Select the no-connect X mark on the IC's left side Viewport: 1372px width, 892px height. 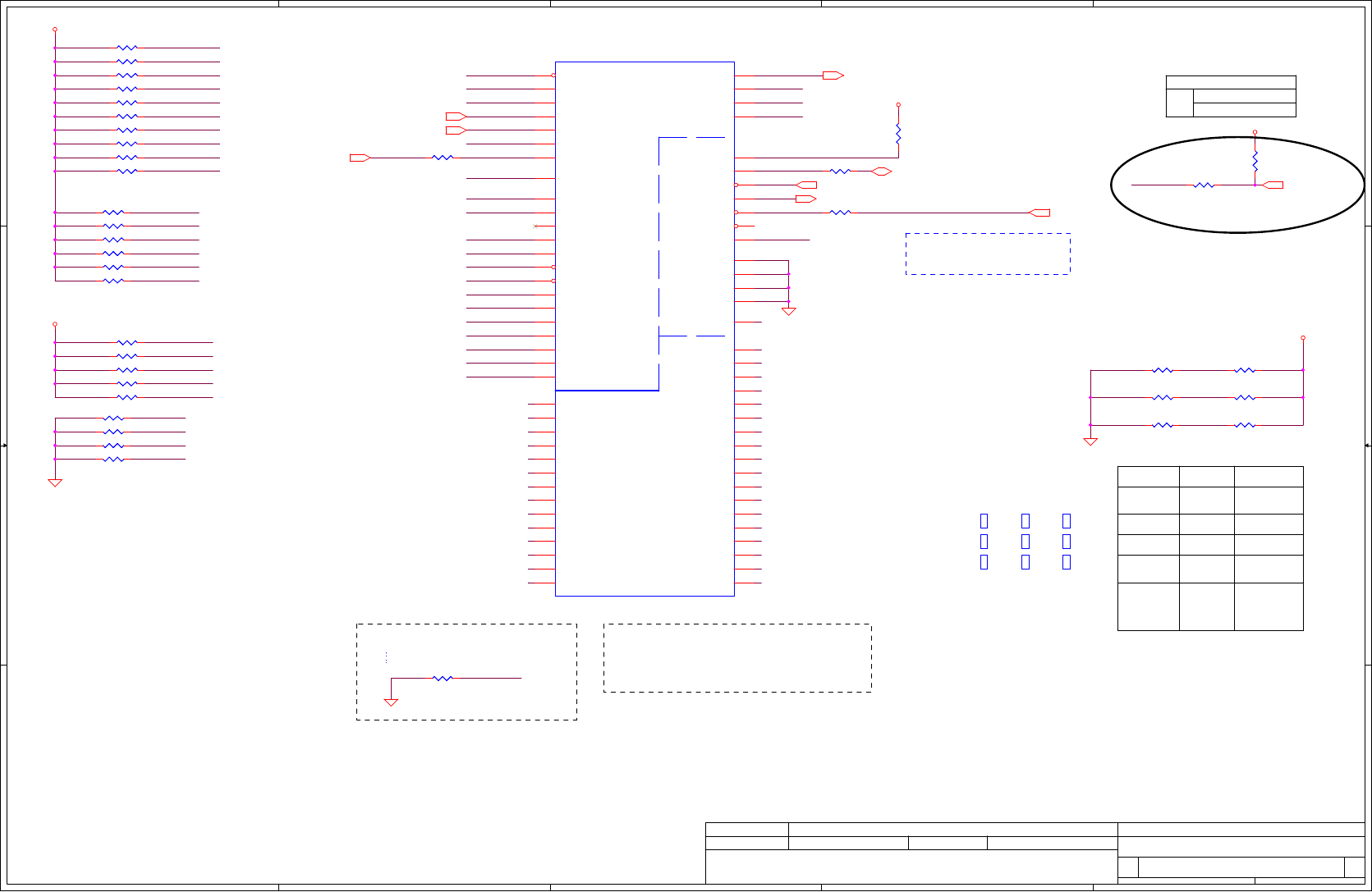tap(535, 226)
